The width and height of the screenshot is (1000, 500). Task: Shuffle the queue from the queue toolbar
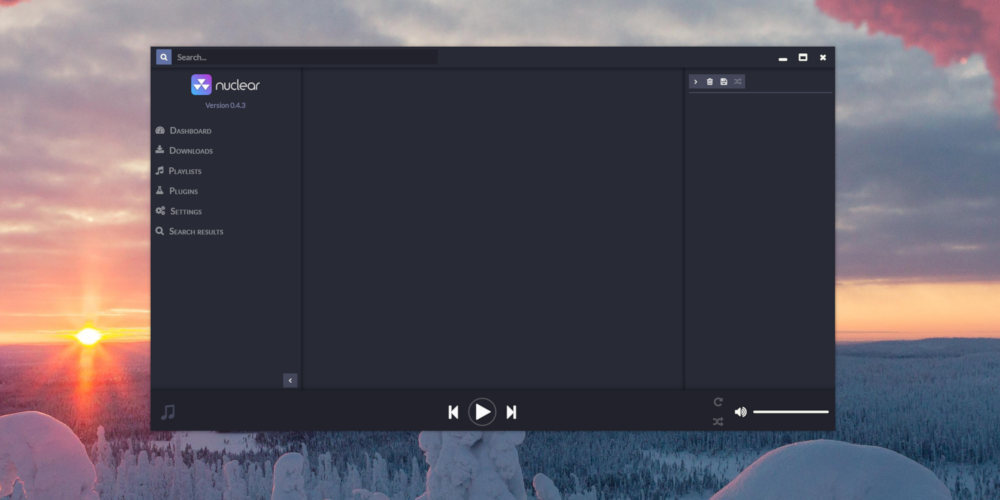click(738, 81)
